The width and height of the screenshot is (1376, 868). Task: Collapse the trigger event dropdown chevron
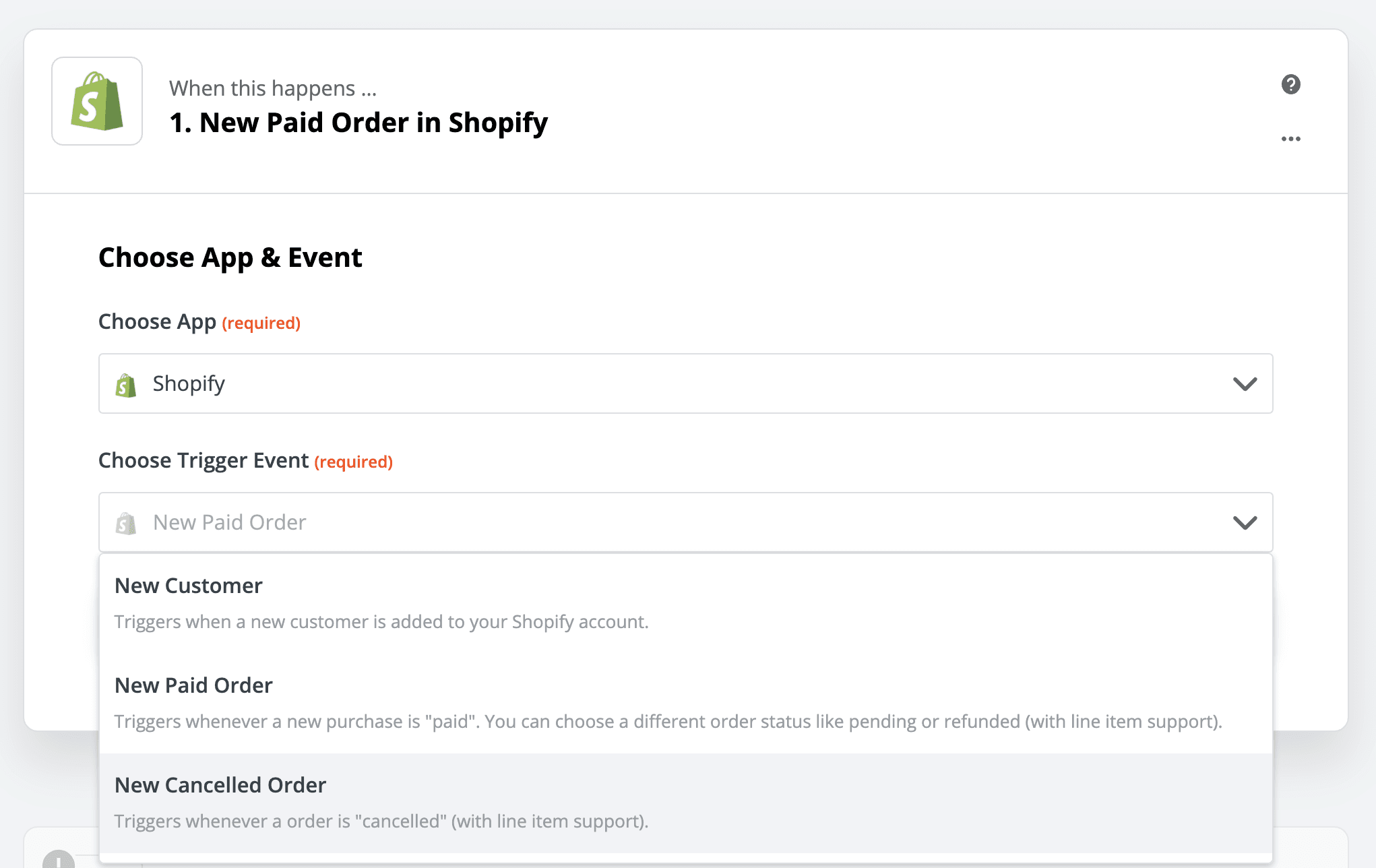pos(1245,523)
